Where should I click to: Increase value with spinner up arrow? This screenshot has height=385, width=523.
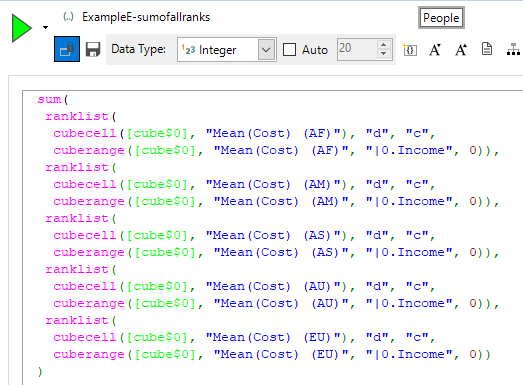[384, 44]
